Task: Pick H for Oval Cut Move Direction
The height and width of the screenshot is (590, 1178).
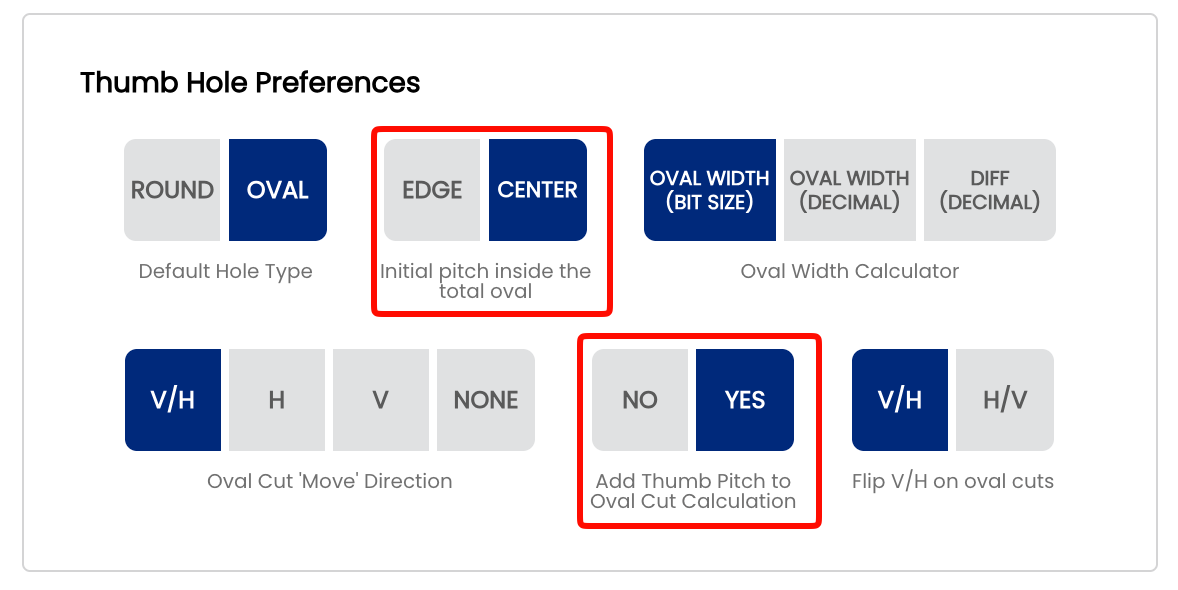Action: coord(277,400)
